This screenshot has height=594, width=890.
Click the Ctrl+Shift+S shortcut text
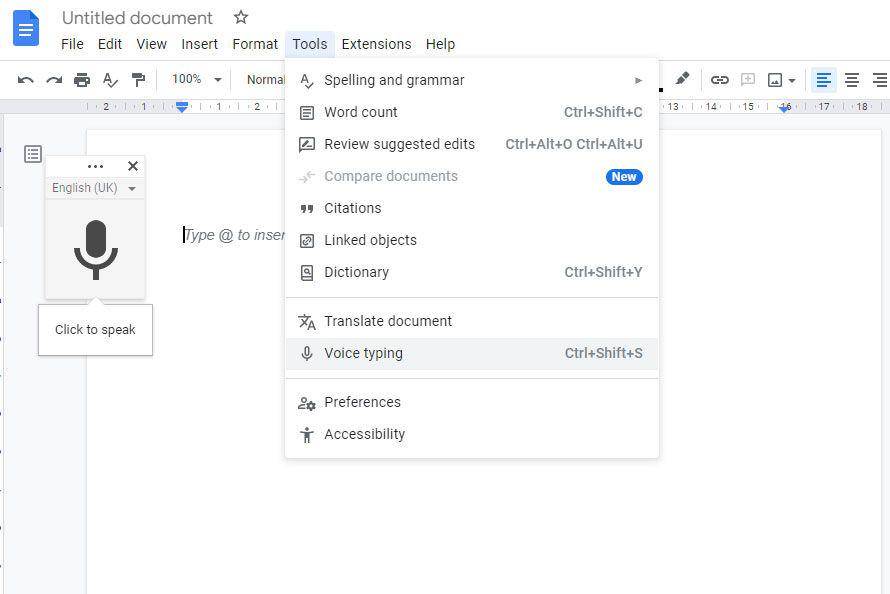603,353
